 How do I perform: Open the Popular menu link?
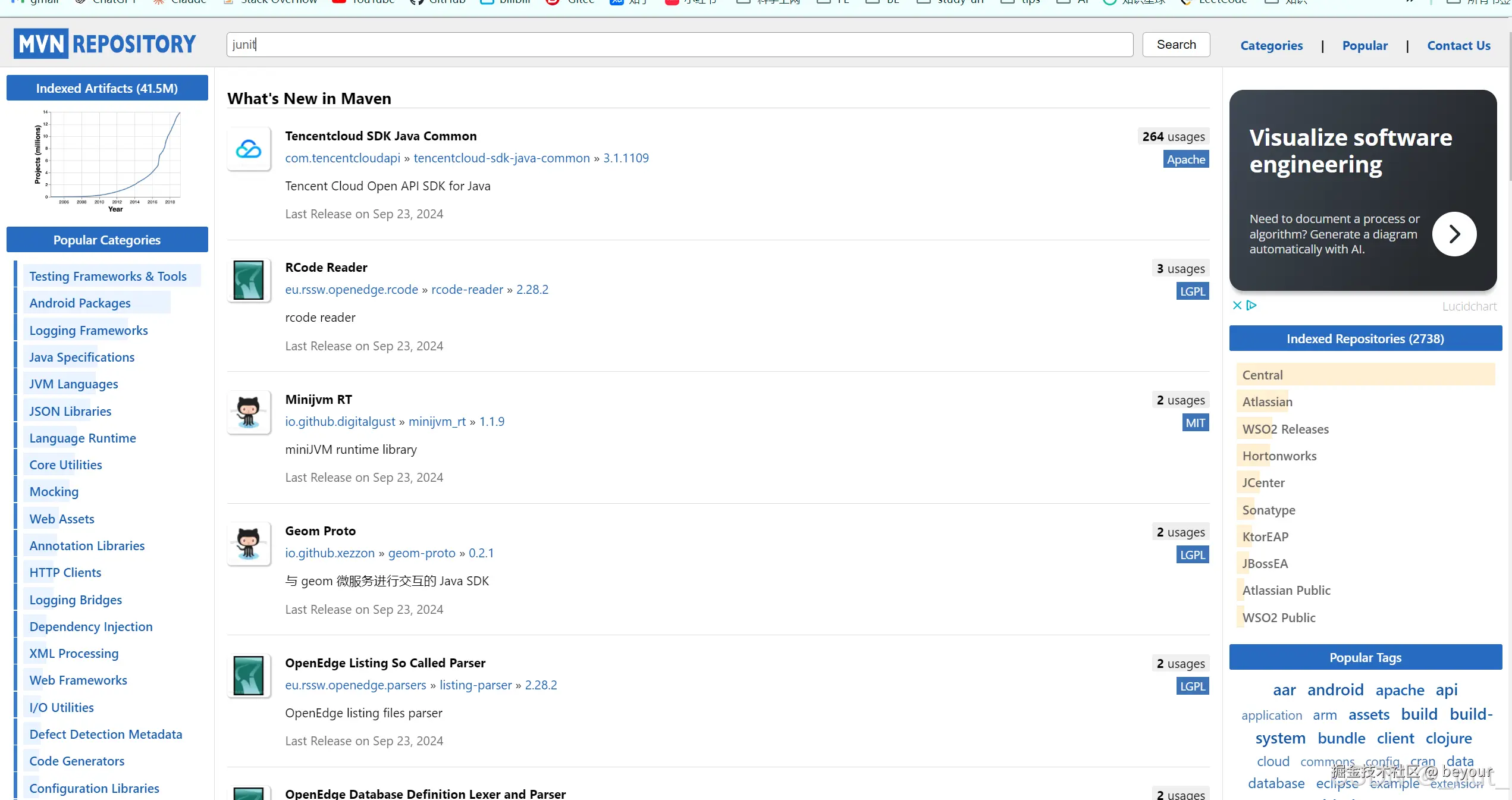click(1364, 46)
